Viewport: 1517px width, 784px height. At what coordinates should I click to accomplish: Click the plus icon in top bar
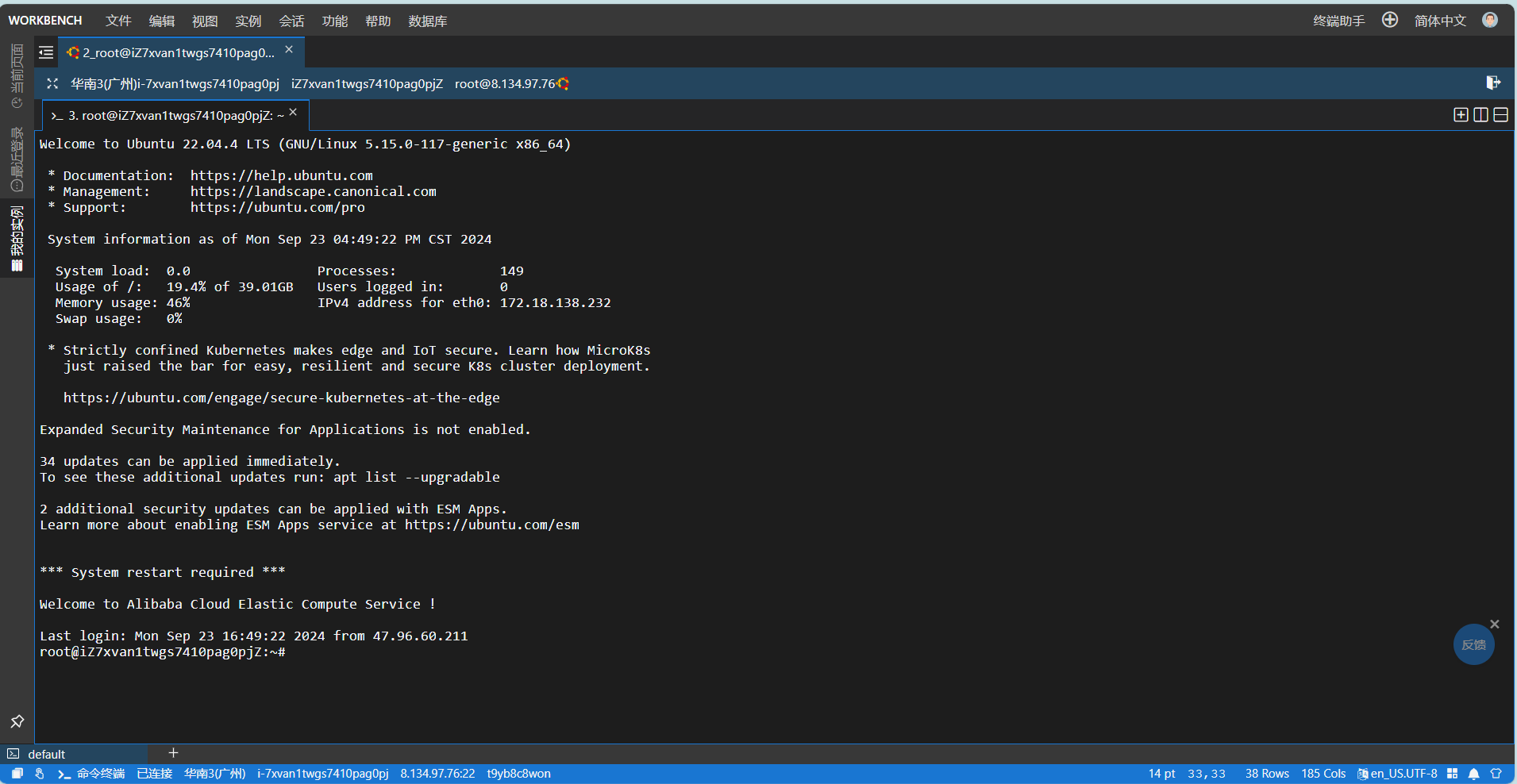click(x=1389, y=20)
